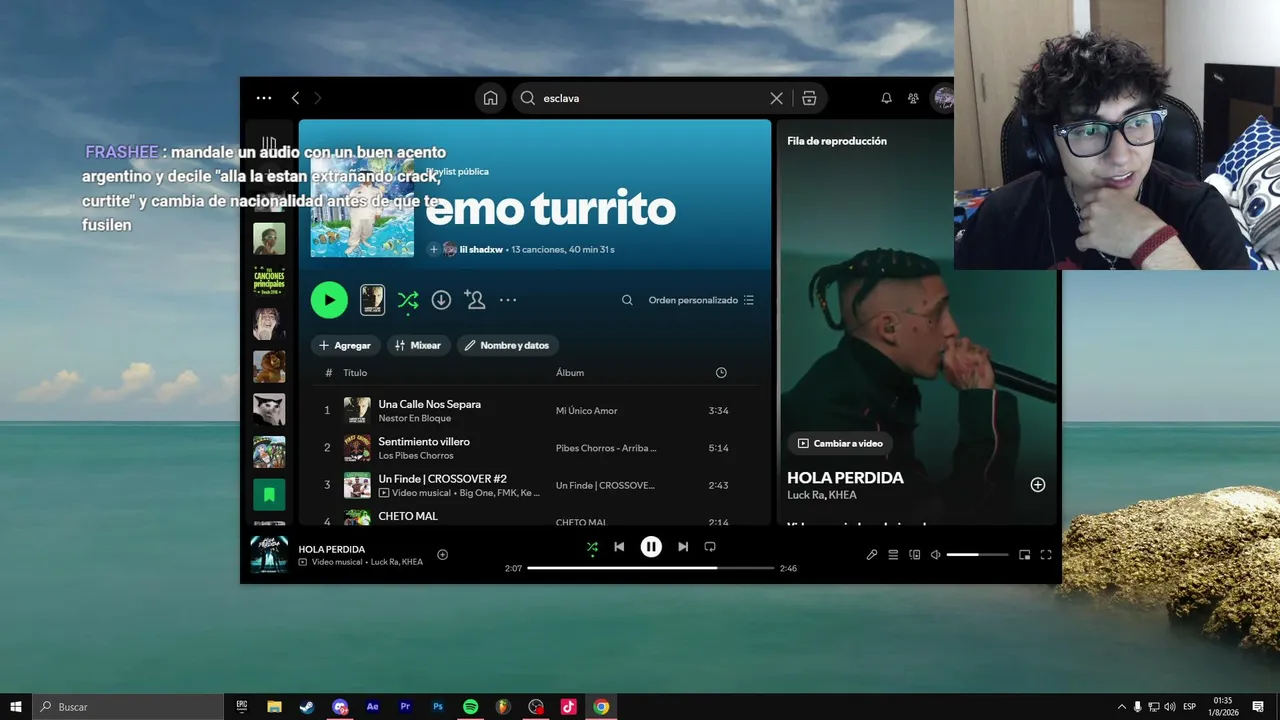1280x720 pixels.
Task: Adjust the Spotify volume slider
Action: [x=977, y=555]
